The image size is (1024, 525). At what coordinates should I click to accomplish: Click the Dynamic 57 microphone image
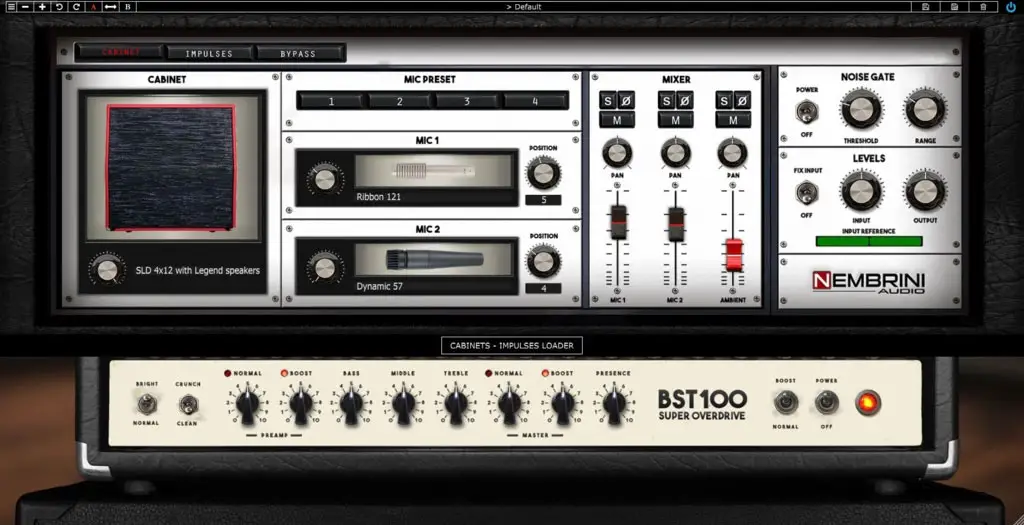434,259
